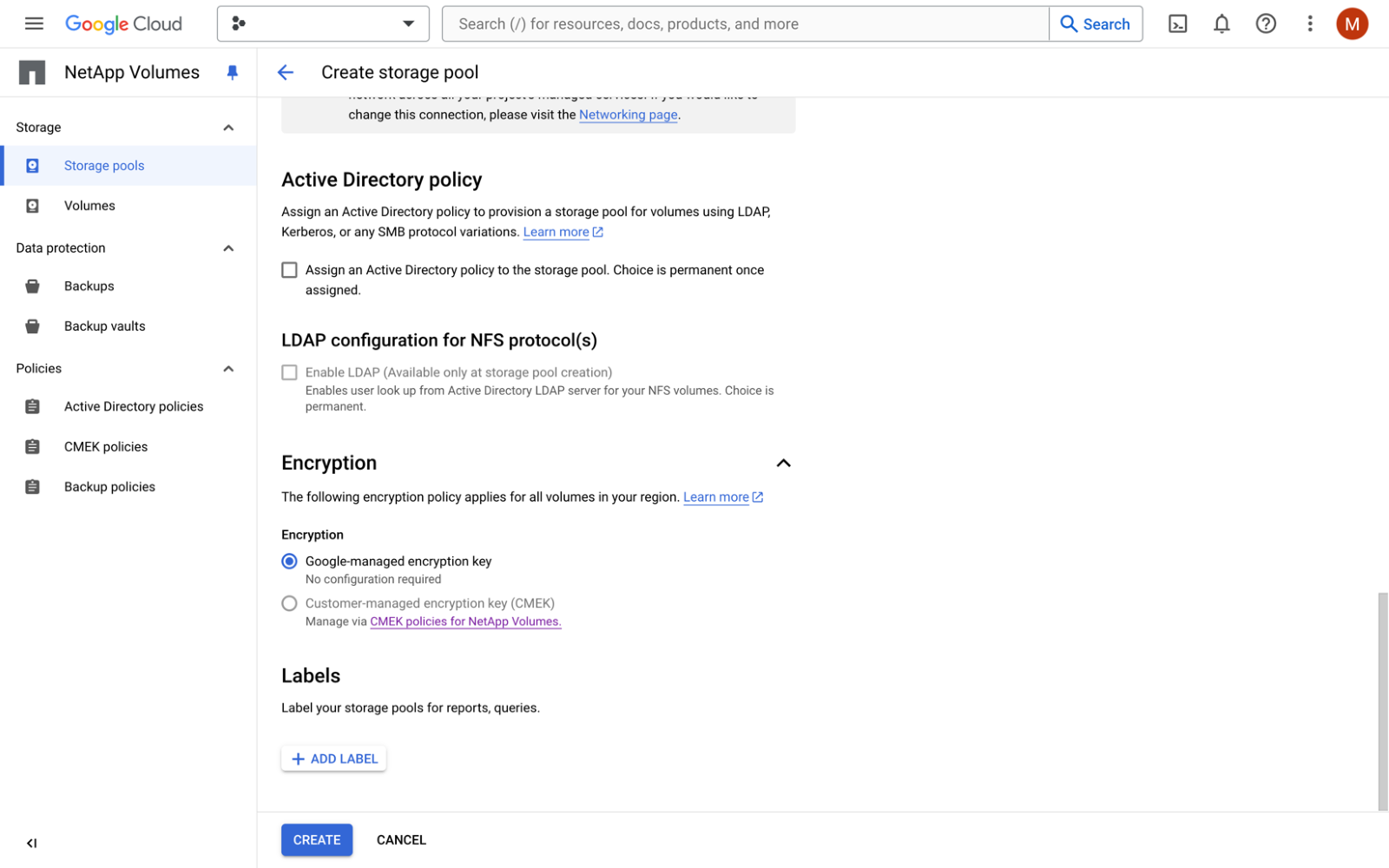The height and width of the screenshot is (868, 1389).
Task: Open the project selector dropdown
Action: pos(323,23)
